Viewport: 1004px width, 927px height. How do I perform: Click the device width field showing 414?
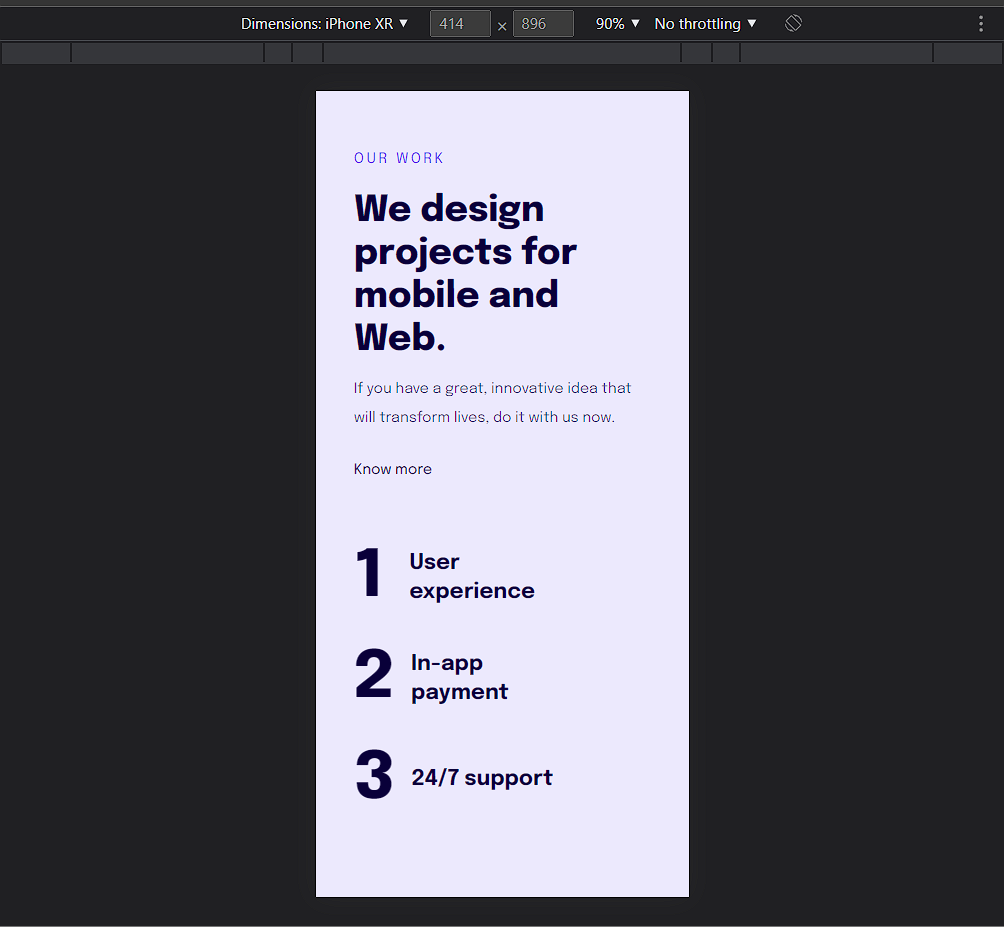[460, 23]
